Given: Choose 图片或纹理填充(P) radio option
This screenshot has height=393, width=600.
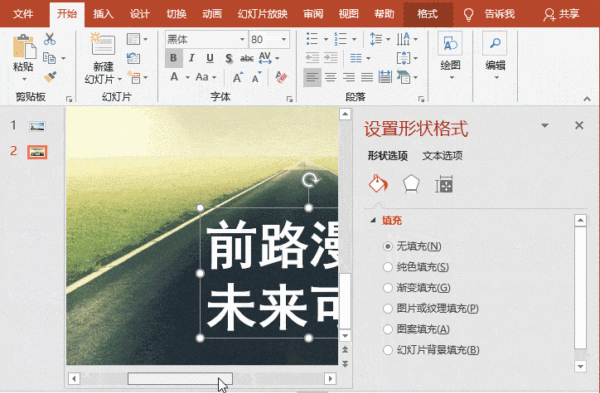Looking at the screenshot, I should click(x=431, y=308).
